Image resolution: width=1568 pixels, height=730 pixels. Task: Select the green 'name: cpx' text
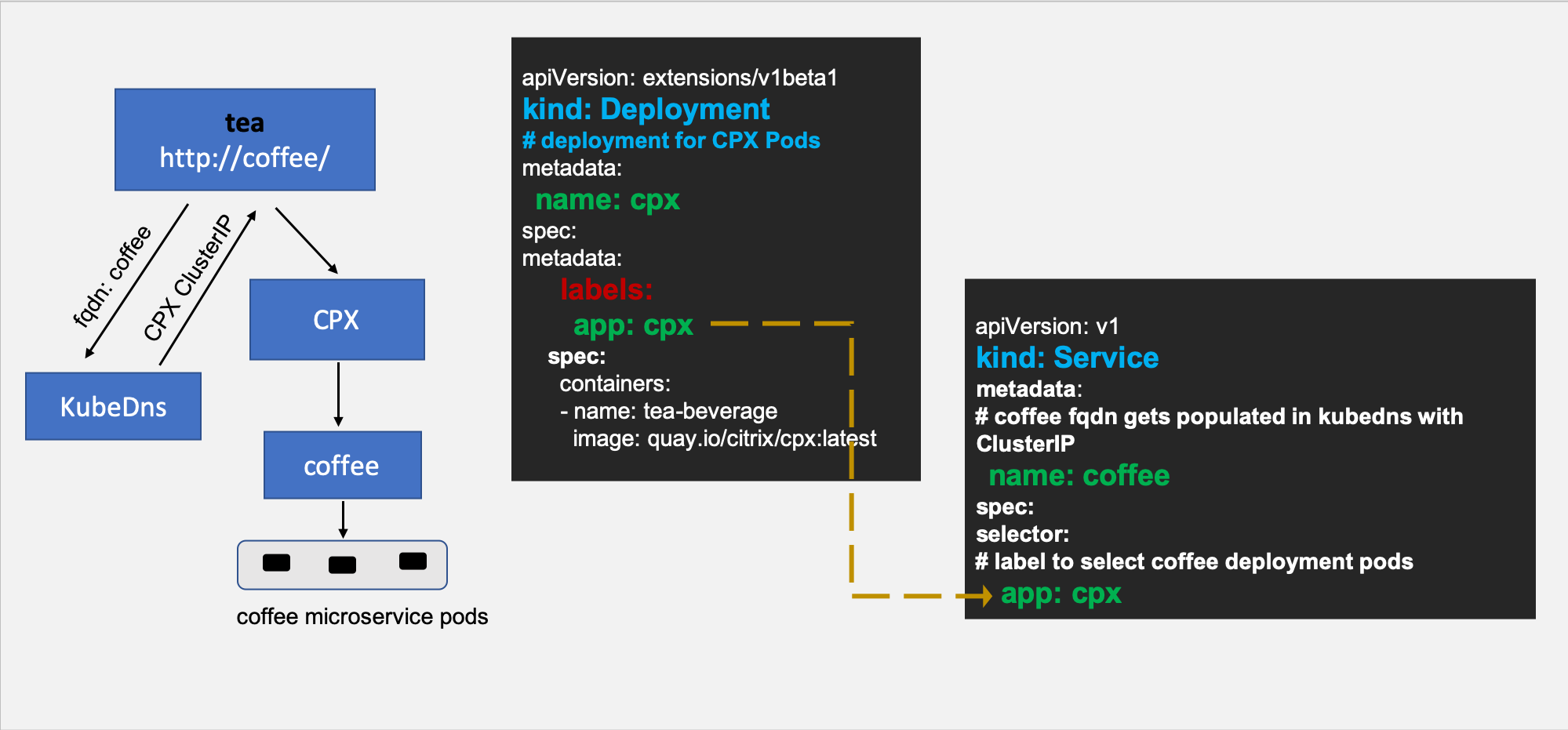[x=607, y=200]
